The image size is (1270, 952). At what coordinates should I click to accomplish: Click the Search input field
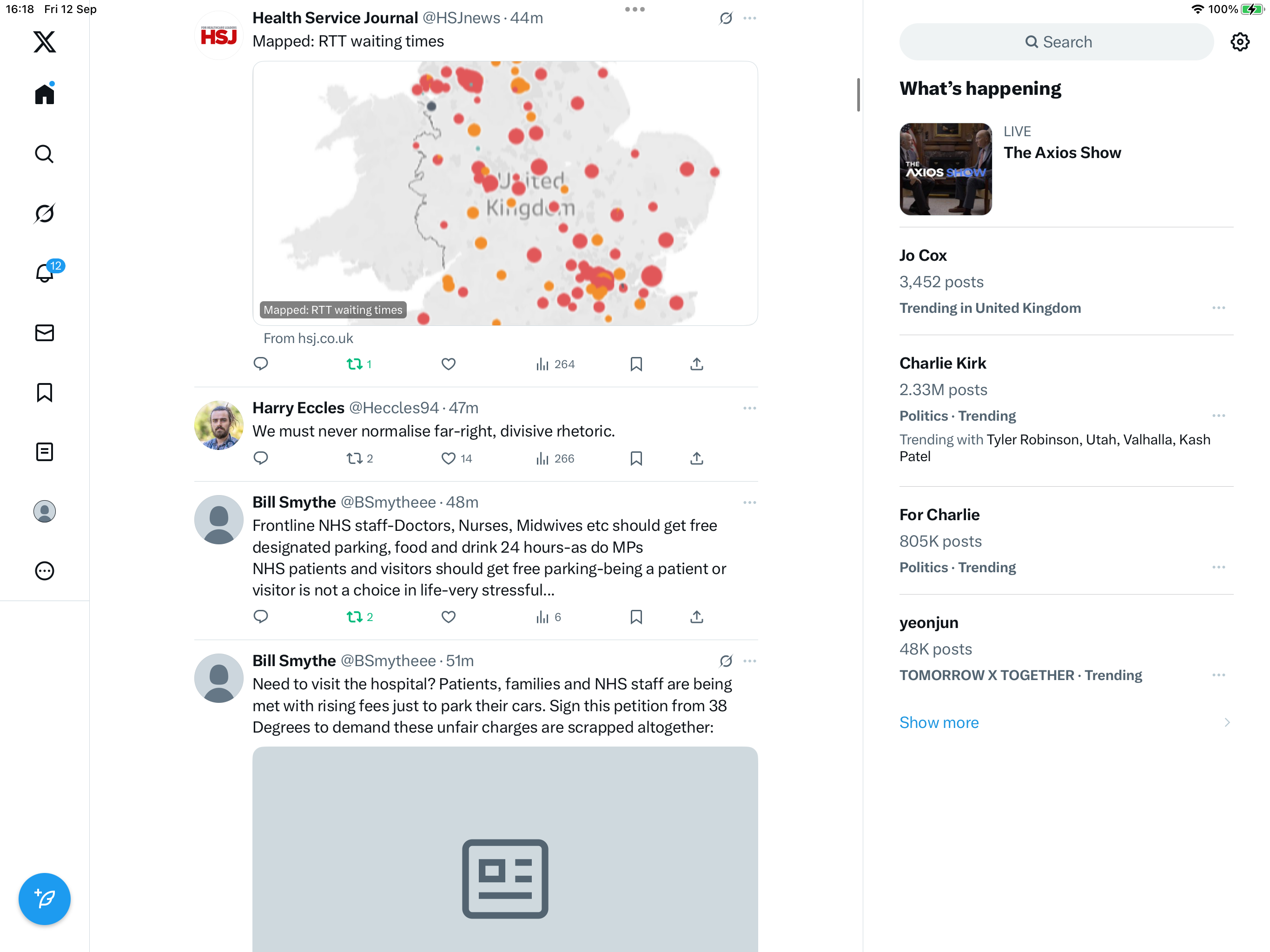coord(1057,42)
